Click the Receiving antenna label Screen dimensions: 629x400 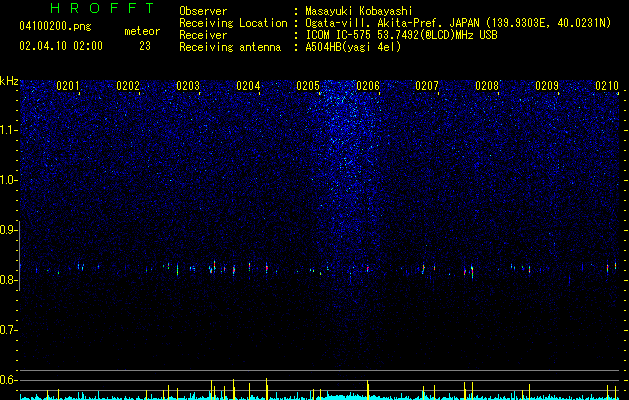point(230,47)
